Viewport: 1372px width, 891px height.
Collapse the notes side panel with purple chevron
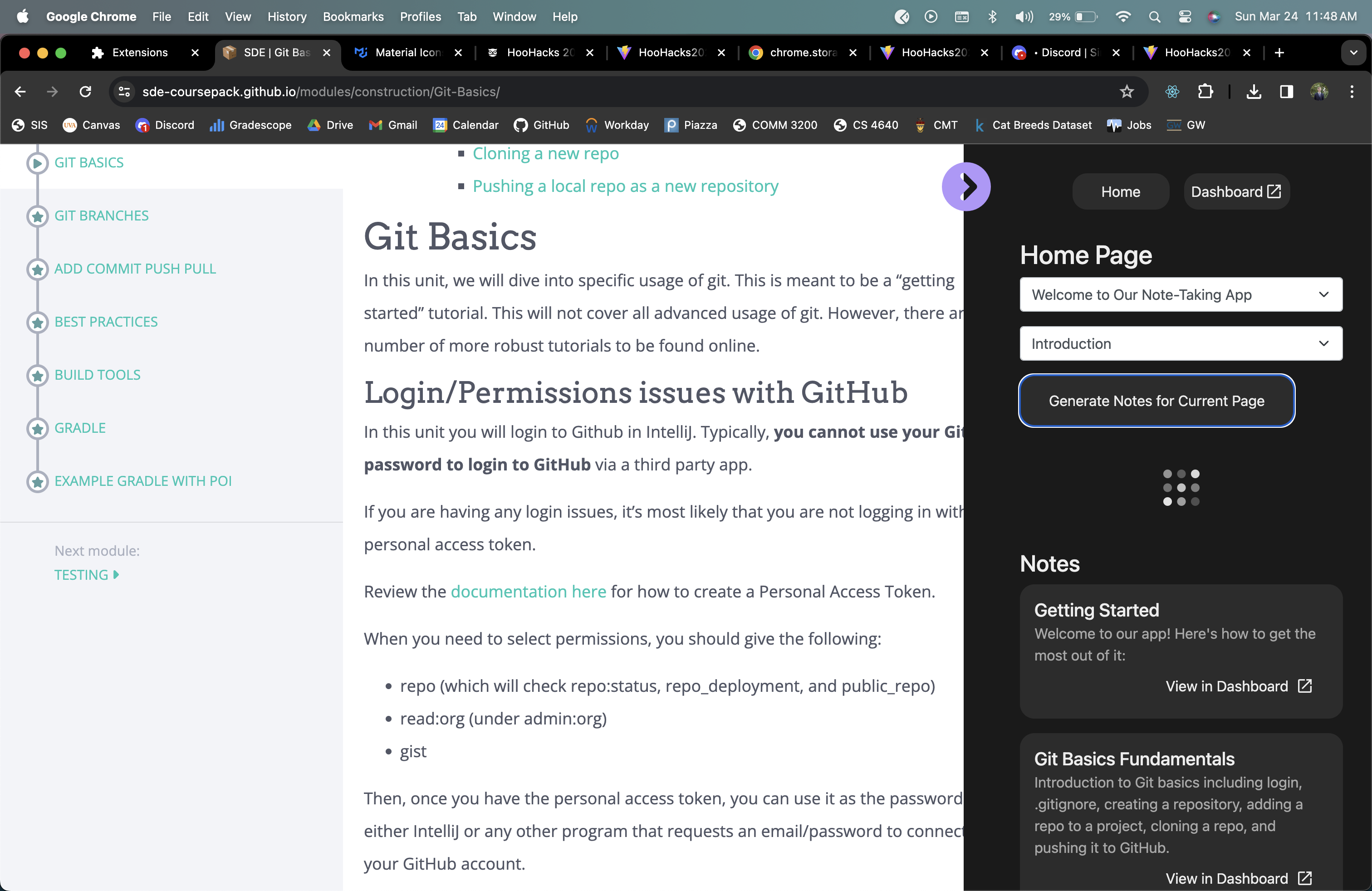966,187
